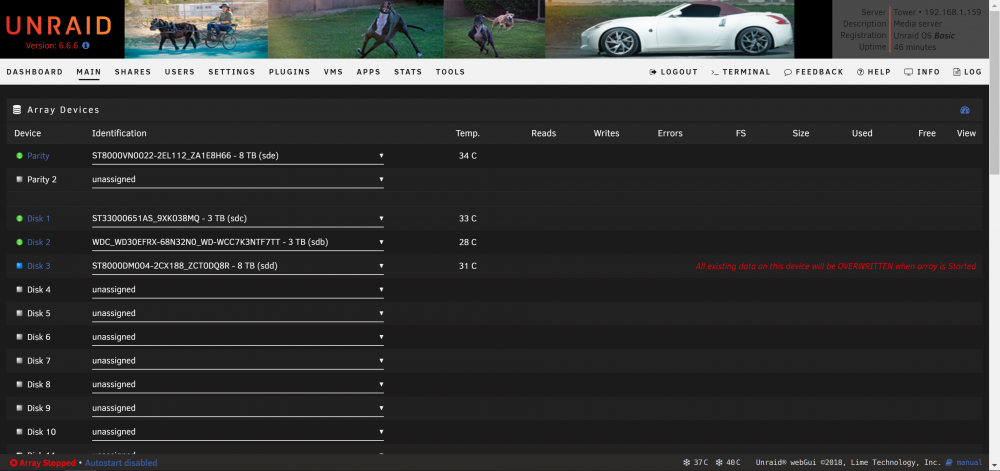Open the Disk 3 device dropdown
The image size is (1000, 471).
pos(238,266)
